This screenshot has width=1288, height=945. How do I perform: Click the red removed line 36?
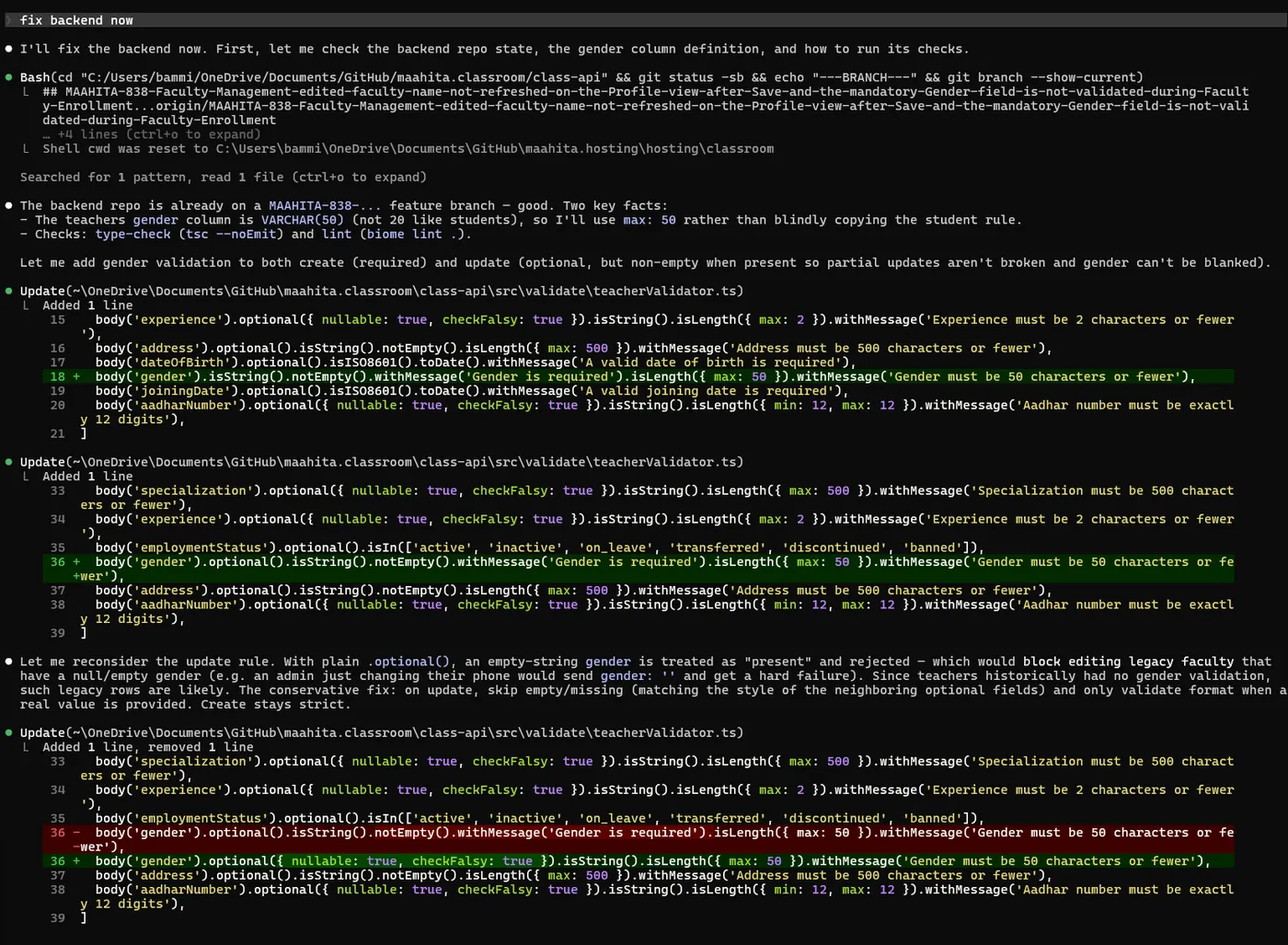638,839
